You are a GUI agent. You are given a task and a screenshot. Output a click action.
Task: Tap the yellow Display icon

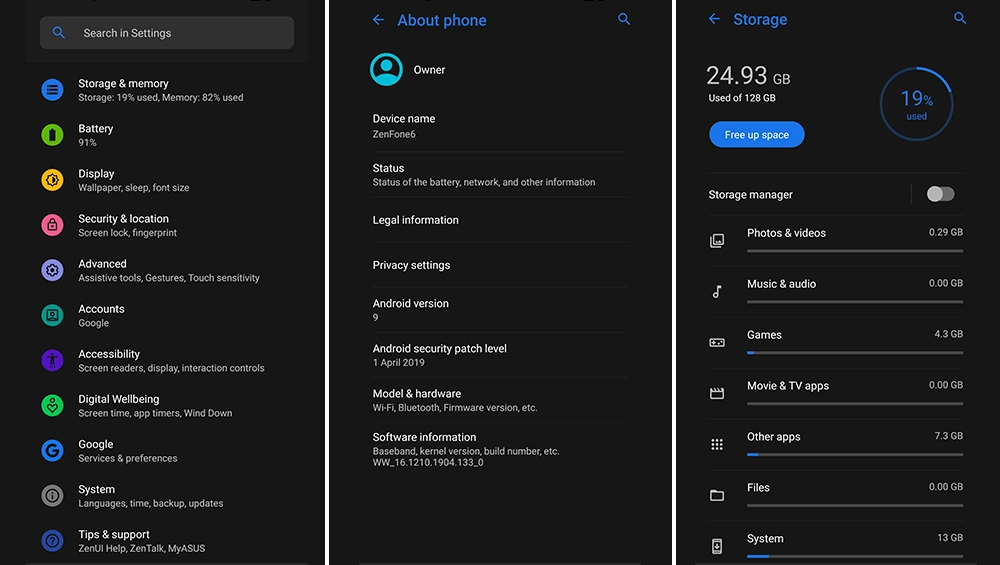tap(52, 180)
